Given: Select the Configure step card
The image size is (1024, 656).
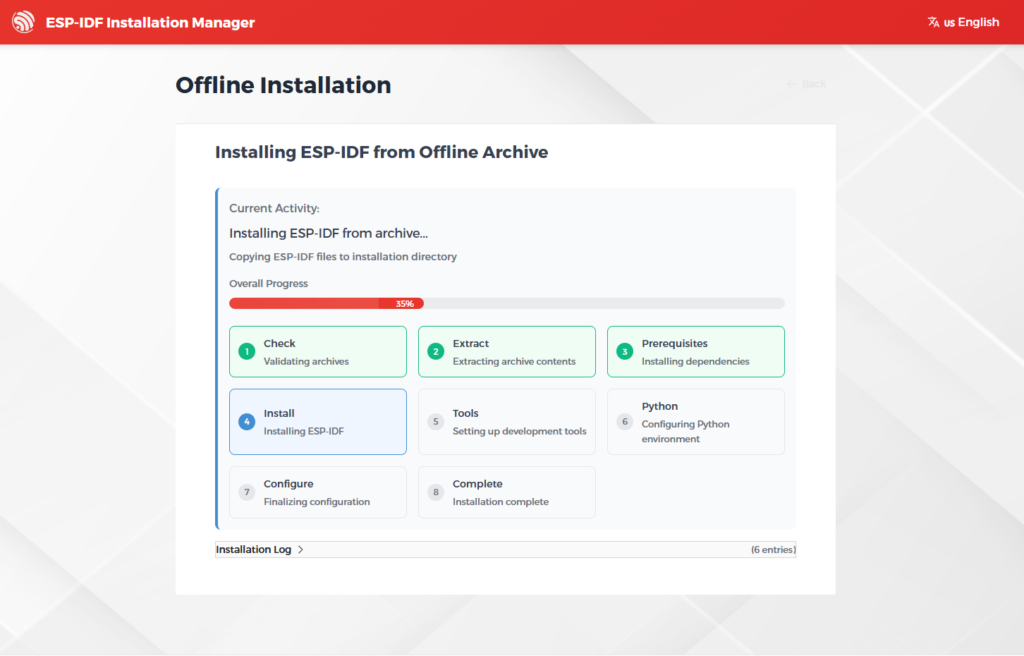Looking at the screenshot, I should pos(318,492).
